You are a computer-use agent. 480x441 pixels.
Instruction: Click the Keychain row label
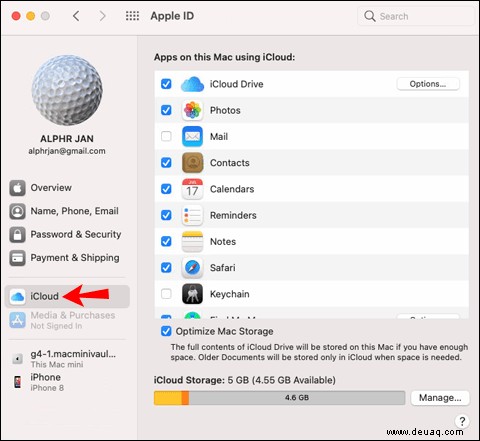[x=229, y=294]
